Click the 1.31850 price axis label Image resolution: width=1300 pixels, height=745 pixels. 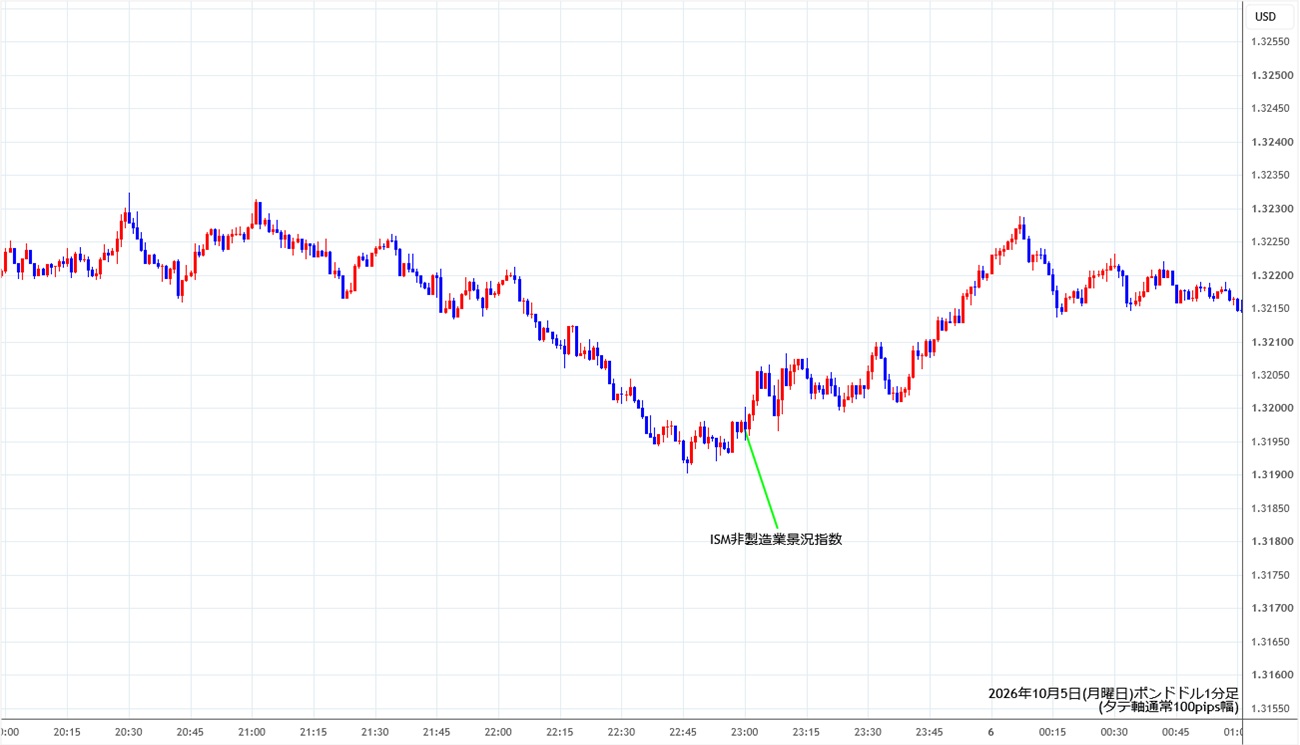(1269, 508)
